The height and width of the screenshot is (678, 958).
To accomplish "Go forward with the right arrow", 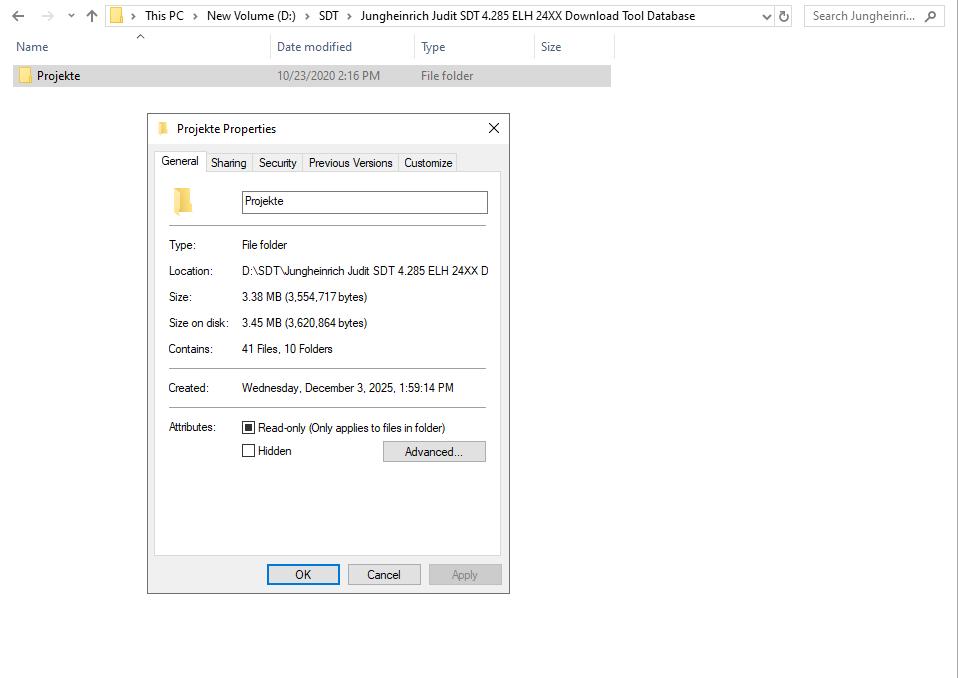I will tap(48, 16).
